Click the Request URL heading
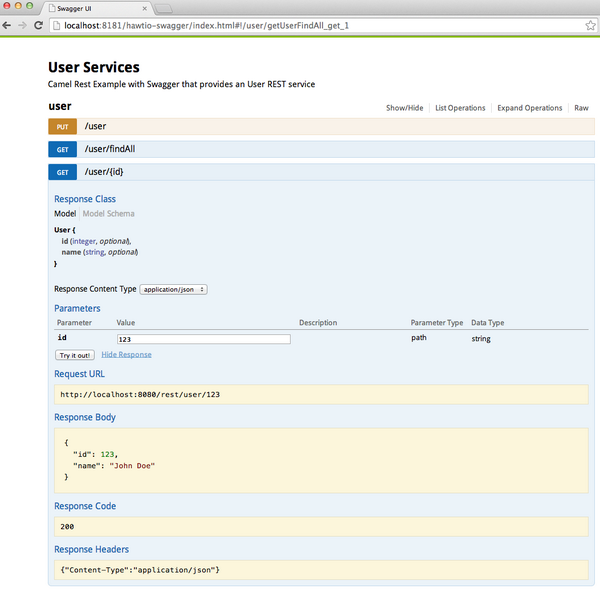 79,374
